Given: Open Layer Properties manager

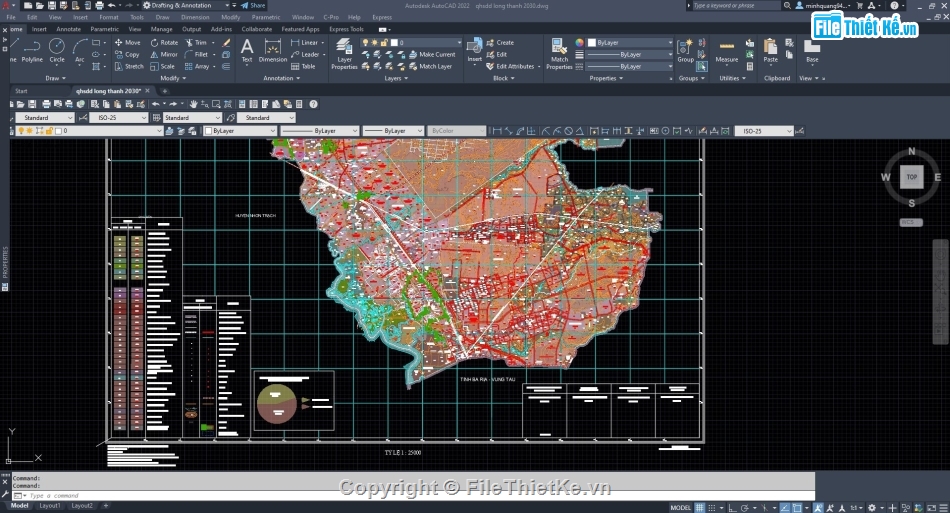Looking at the screenshot, I should [344, 54].
